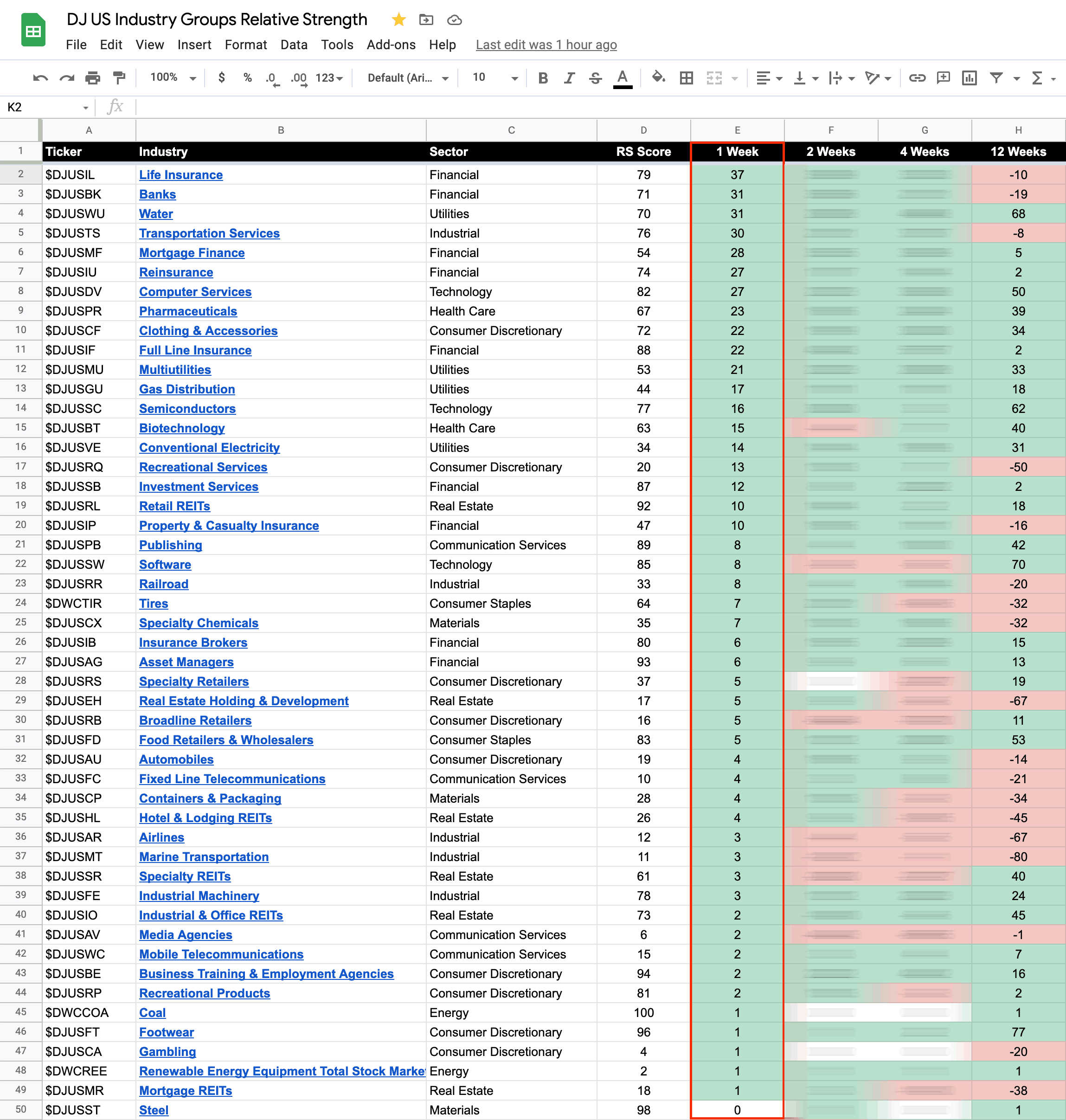
Task: Click the Name box showing K2
Action: point(48,107)
